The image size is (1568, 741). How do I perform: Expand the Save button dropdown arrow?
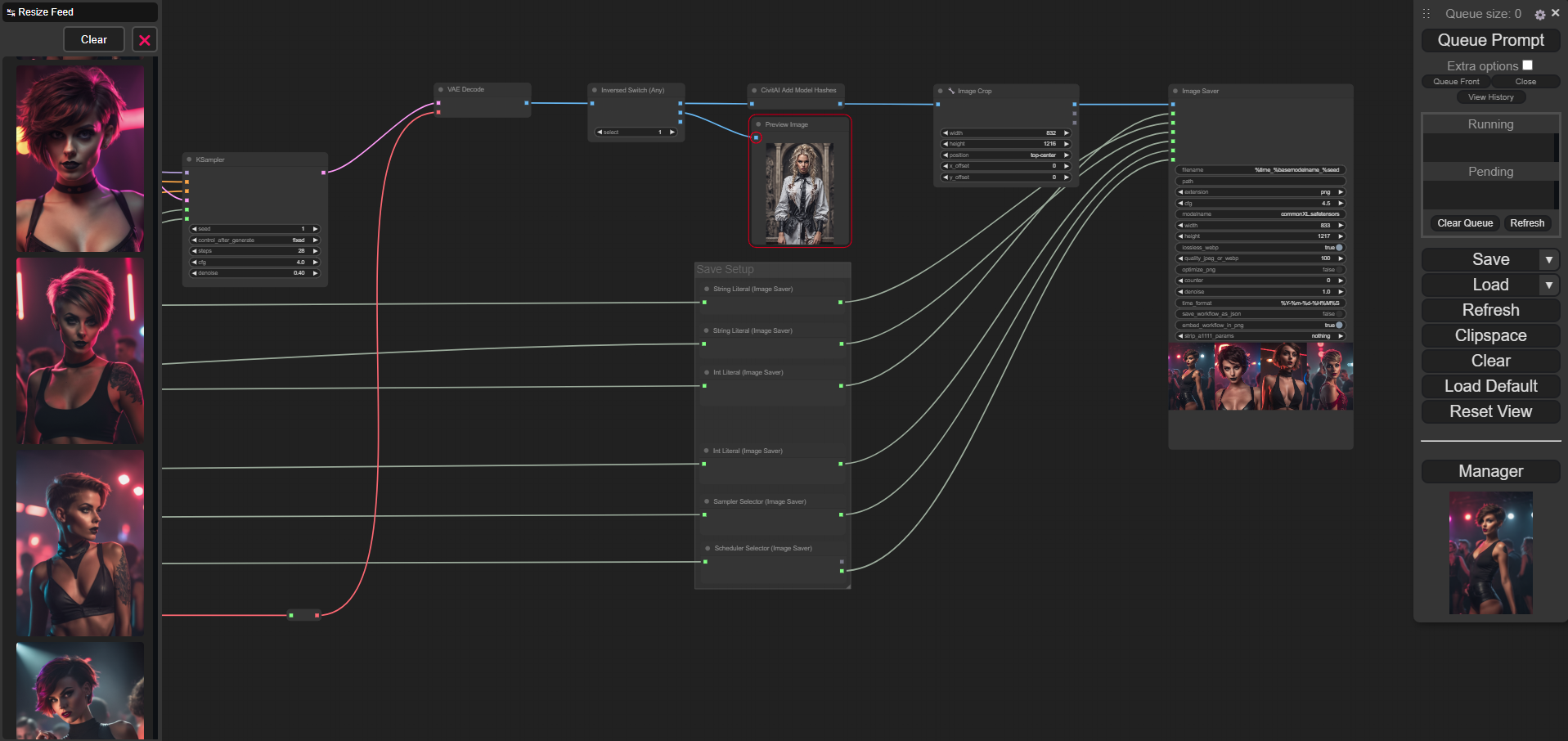pyautogui.click(x=1548, y=260)
